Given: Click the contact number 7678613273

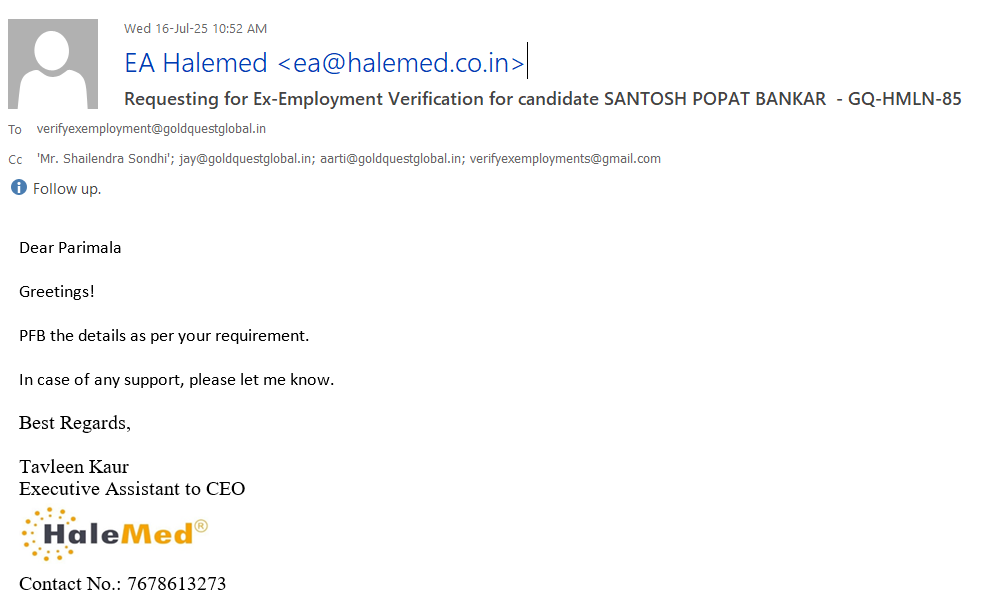Looking at the screenshot, I should coord(176,584).
